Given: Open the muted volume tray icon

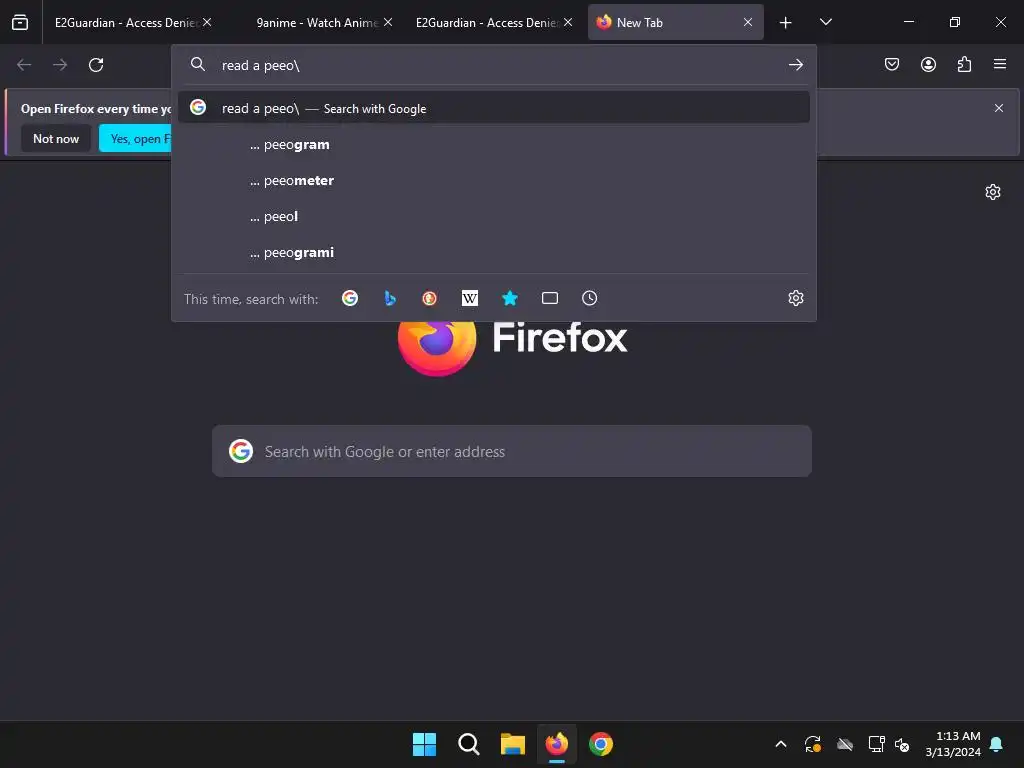Looking at the screenshot, I should [x=902, y=744].
